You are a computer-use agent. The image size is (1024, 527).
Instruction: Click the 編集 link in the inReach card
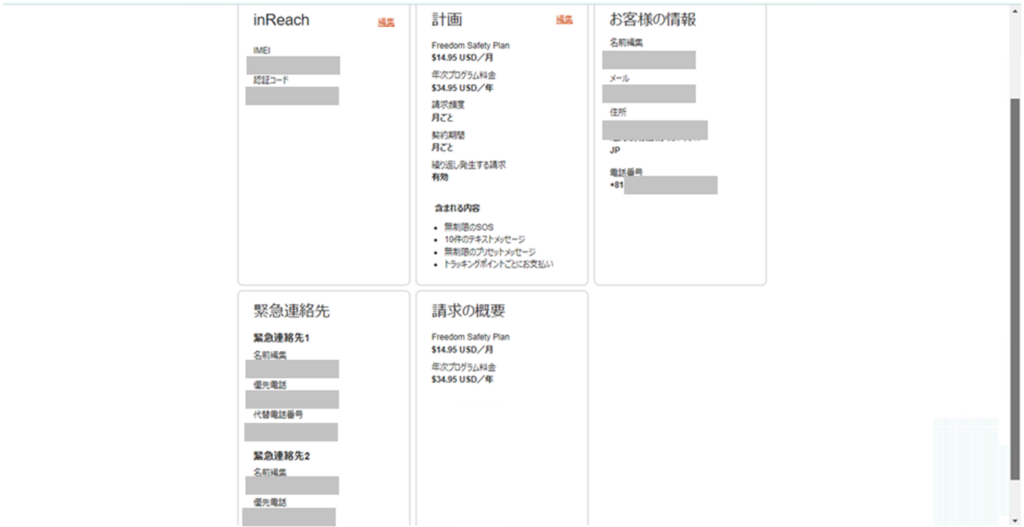coord(386,22)
